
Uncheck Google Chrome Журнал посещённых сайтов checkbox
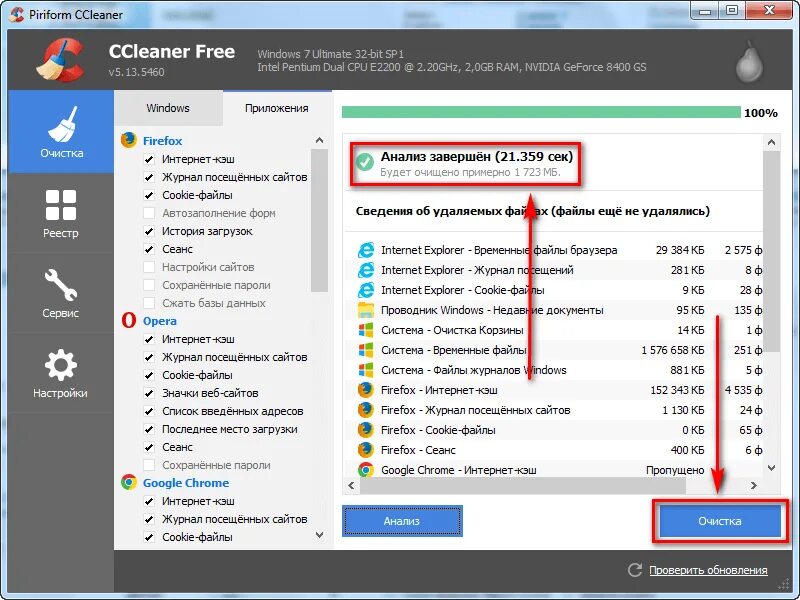pyautogui.click(x=149, y=519)
